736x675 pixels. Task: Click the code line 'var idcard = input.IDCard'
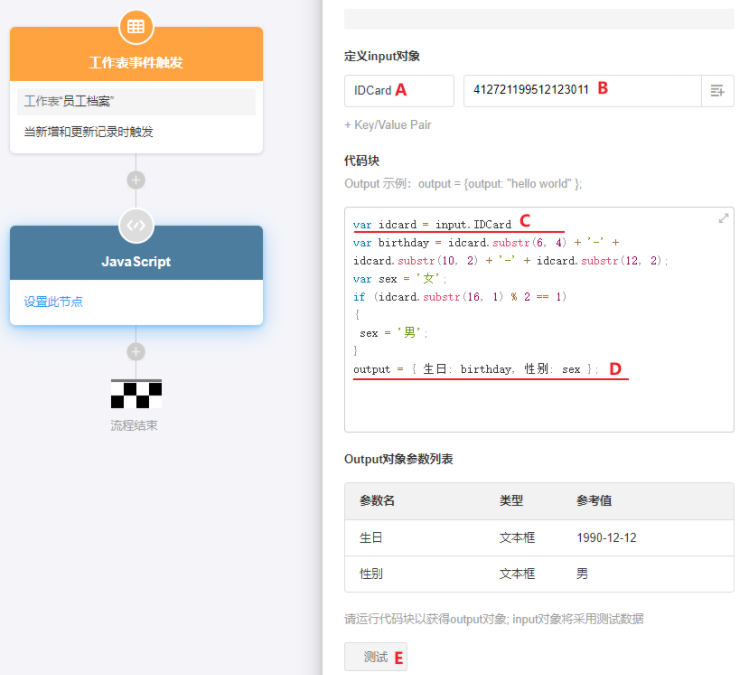[x=432, y=225]
